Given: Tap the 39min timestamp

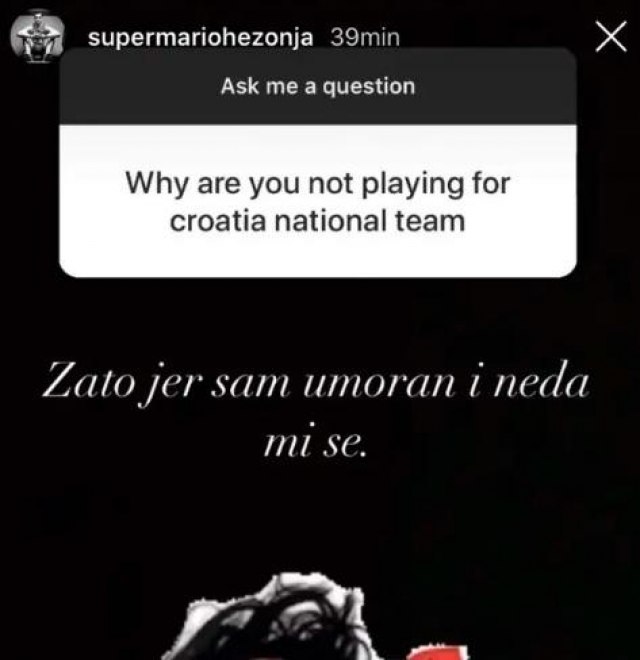Looking at the screenshot, I should pos(365,38).
